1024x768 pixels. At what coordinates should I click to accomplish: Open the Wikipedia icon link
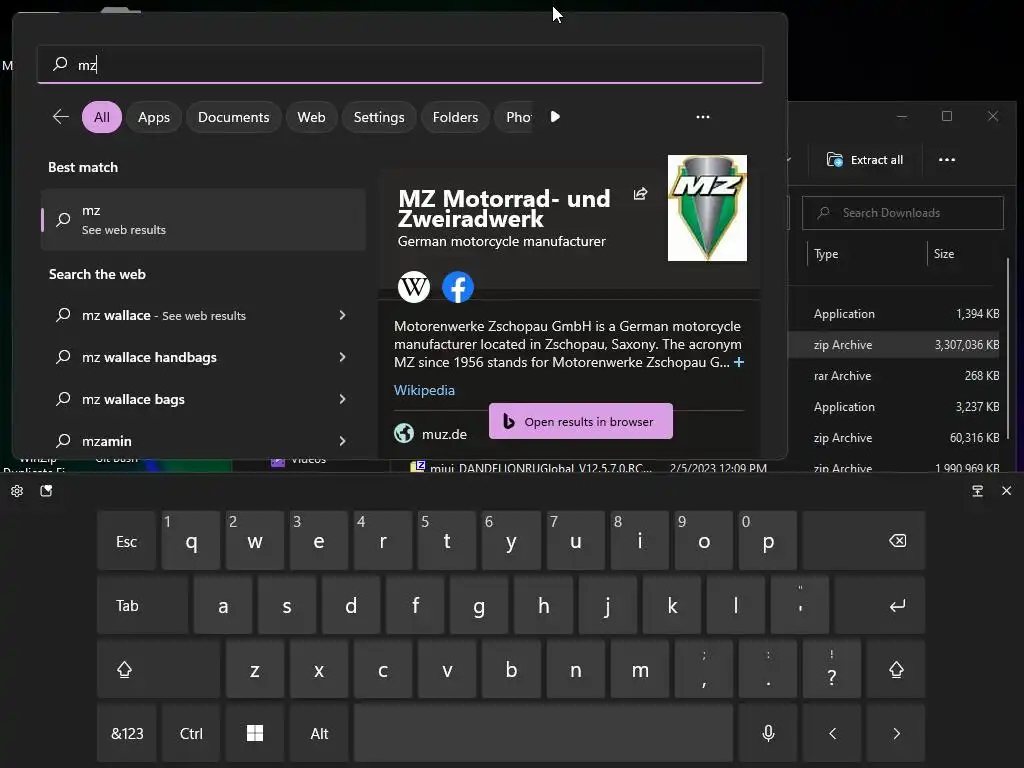tap(414, 287)
